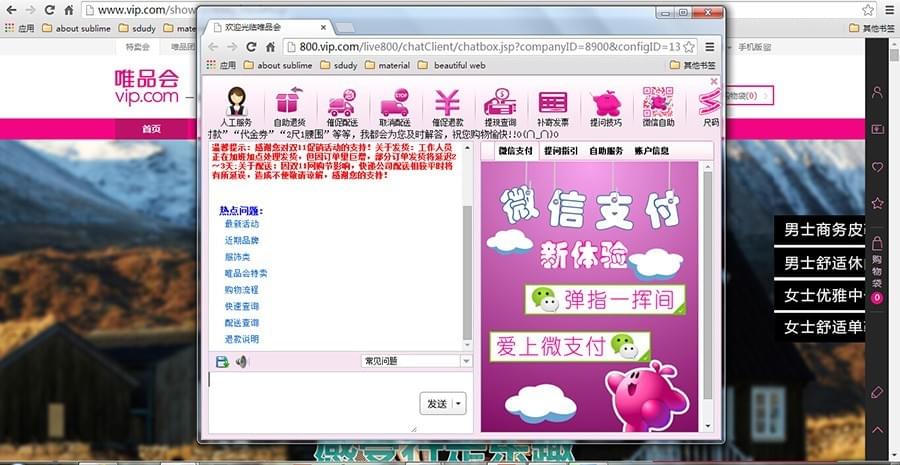This screenshot has height=465, width=900.
Task: Open the 服饰类 link
Action: coord(237,257)
